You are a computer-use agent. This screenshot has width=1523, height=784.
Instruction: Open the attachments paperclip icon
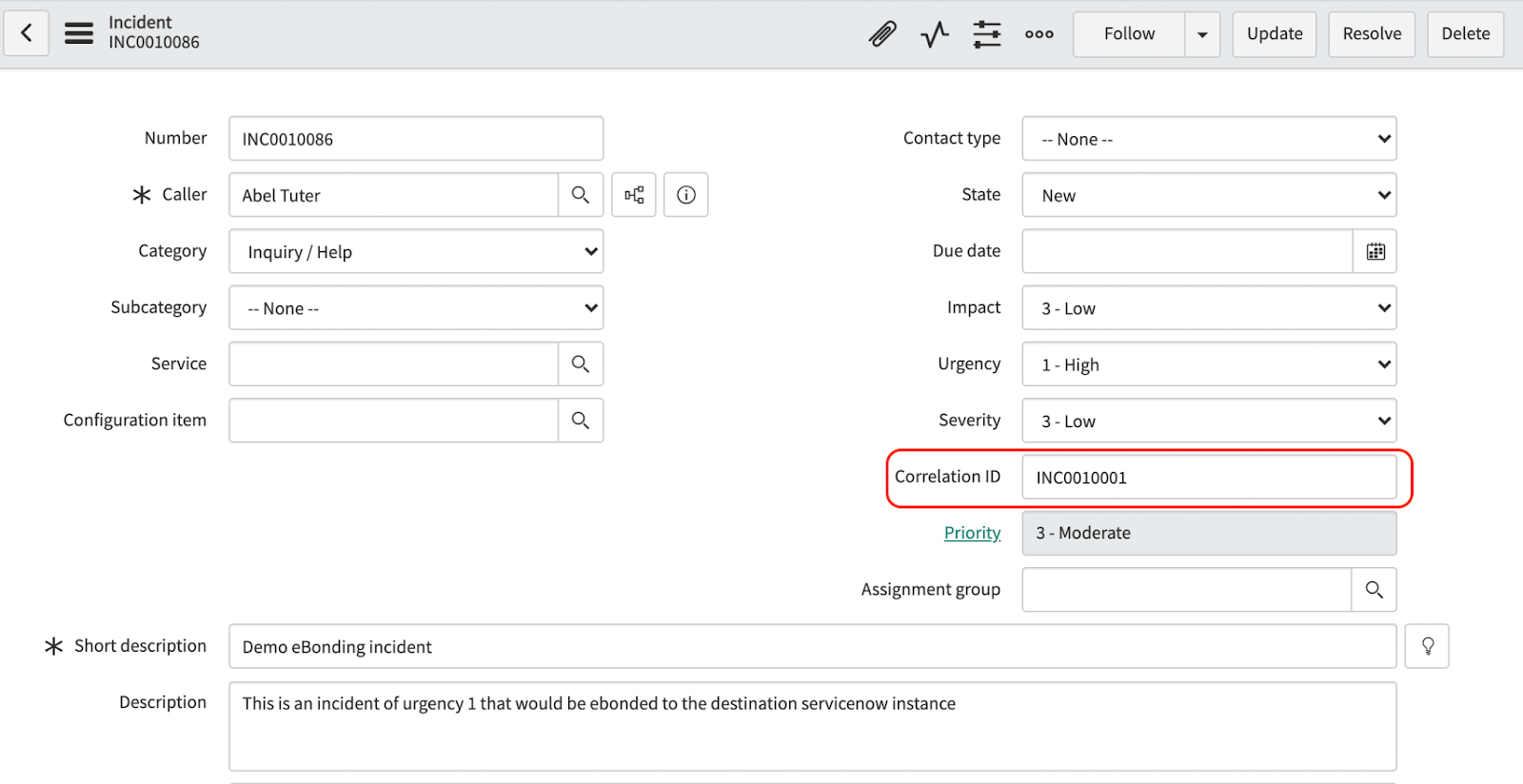tap(882, 34)
